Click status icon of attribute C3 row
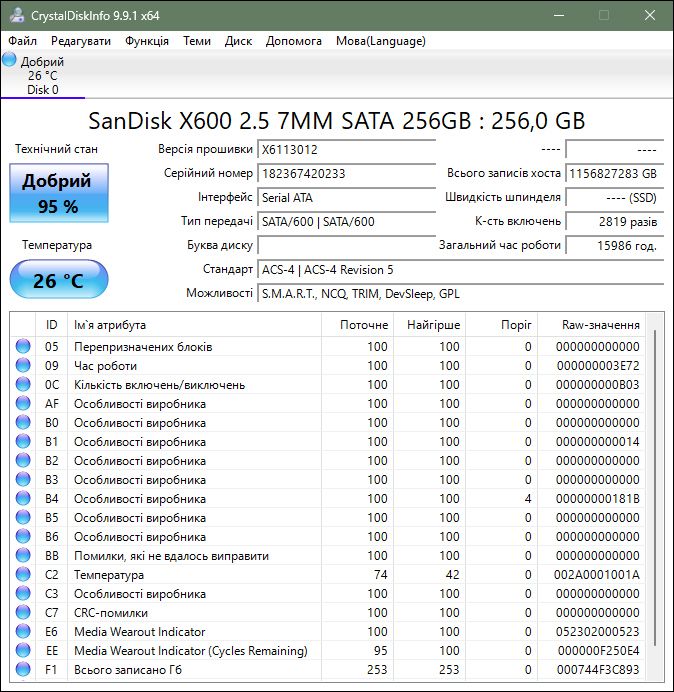The height and width of the screenshot is (692, 674). (x=23, y=594)
